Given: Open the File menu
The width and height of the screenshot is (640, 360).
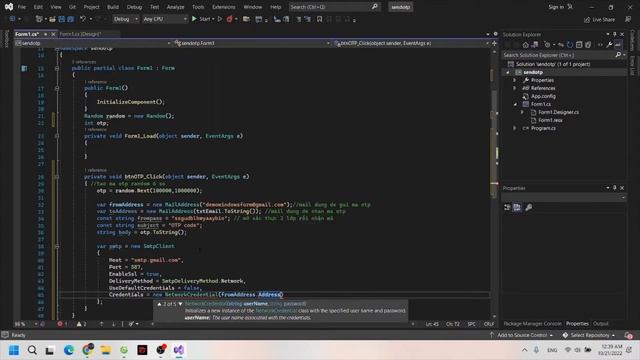Looking at the screenshot, I should (x=22, y=7).
